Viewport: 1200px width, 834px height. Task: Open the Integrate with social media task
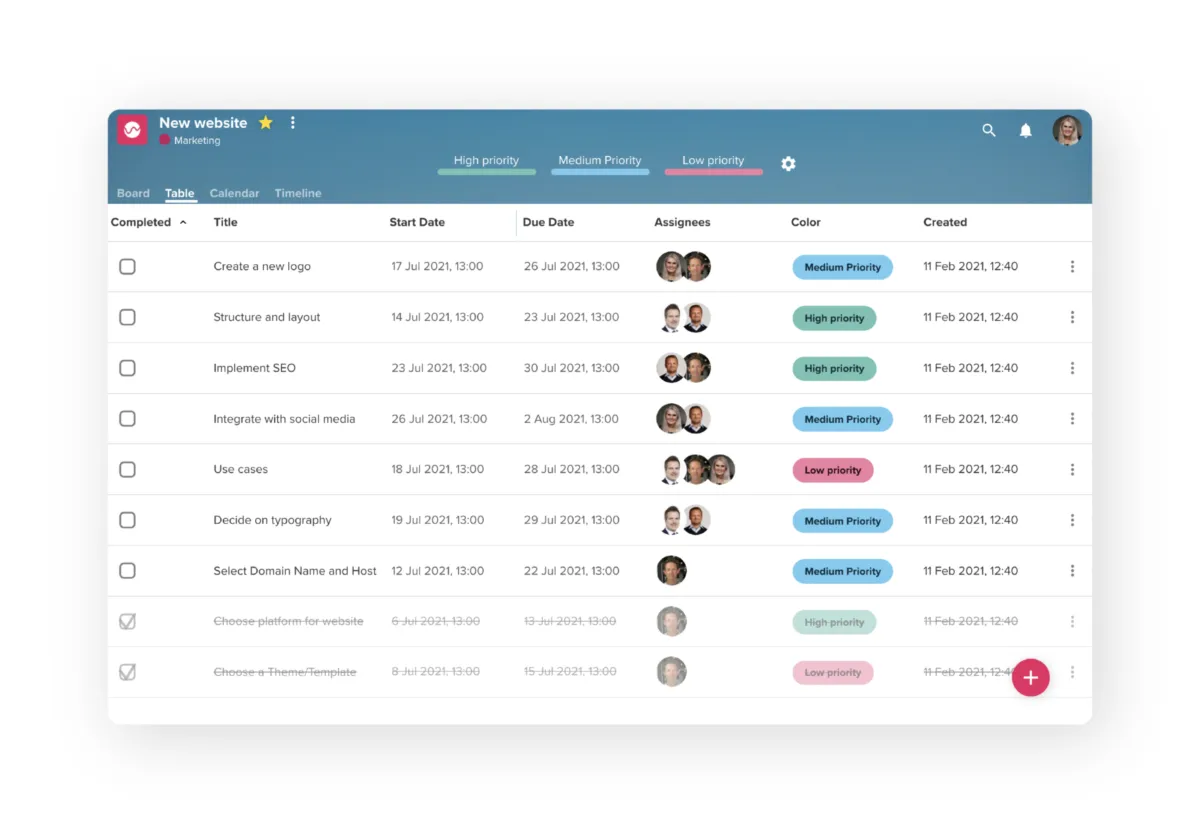pos(284,419)
